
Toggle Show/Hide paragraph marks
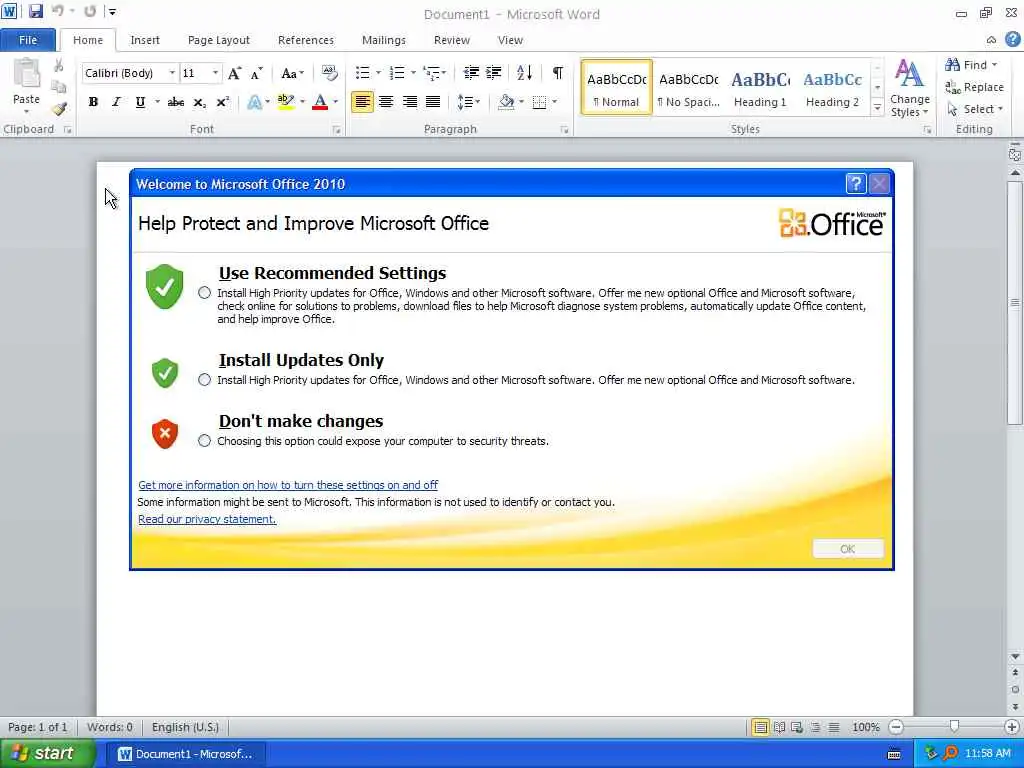pyautogui.click(x=558, y=72)
